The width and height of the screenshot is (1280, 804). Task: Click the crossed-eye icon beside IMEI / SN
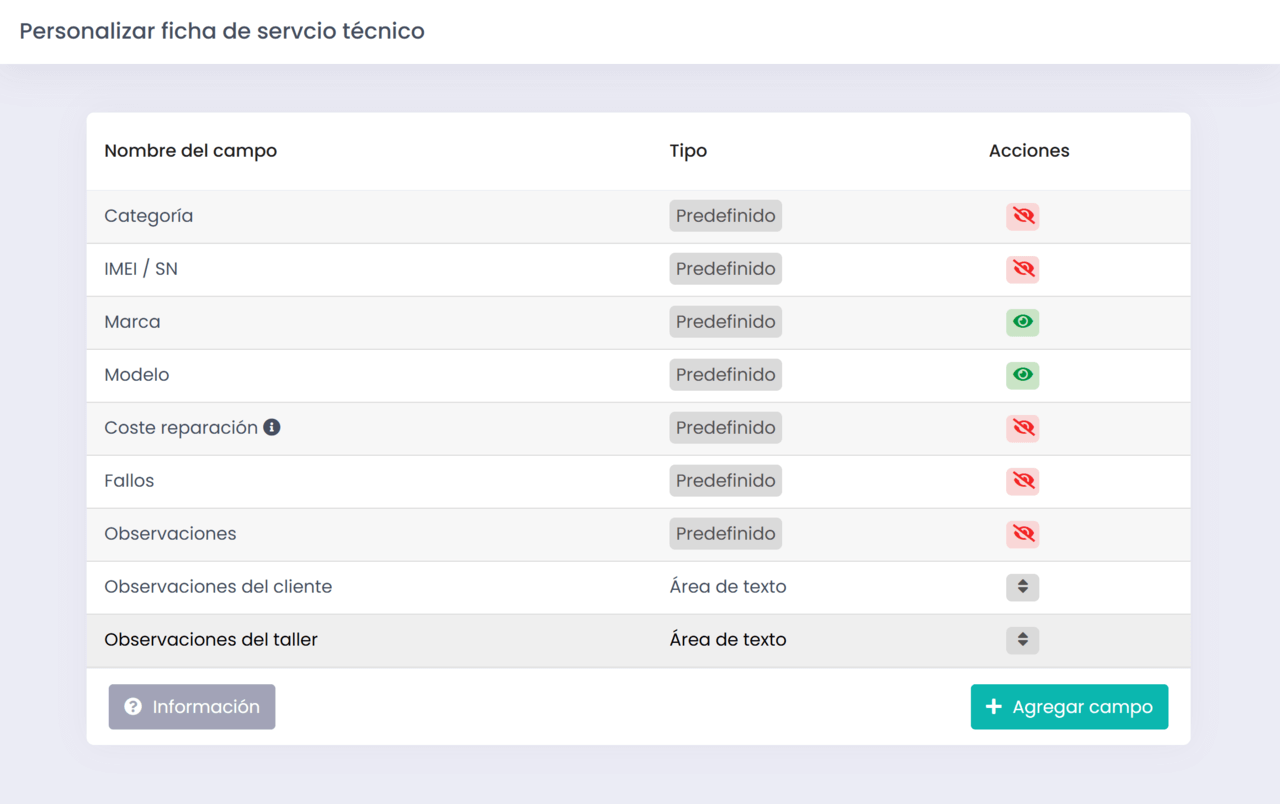point(1022,269)
